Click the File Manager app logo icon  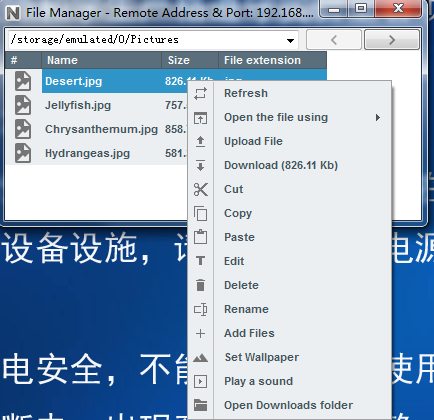click(x=13, y=13)
